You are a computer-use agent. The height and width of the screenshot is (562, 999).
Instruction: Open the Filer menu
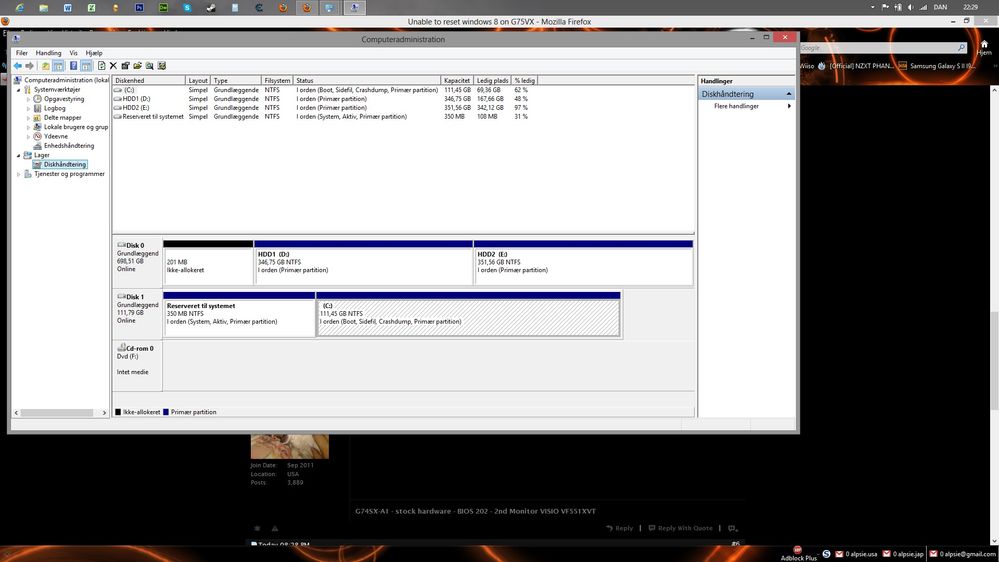coord(22,53)
